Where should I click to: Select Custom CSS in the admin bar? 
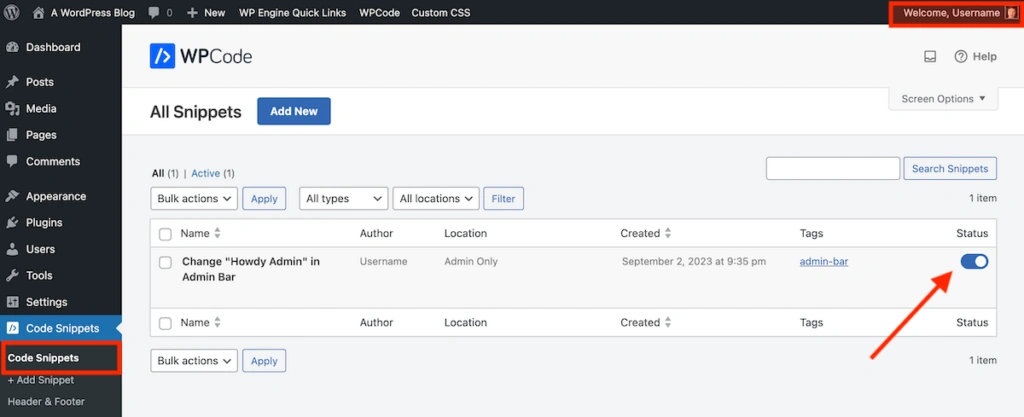441,13
